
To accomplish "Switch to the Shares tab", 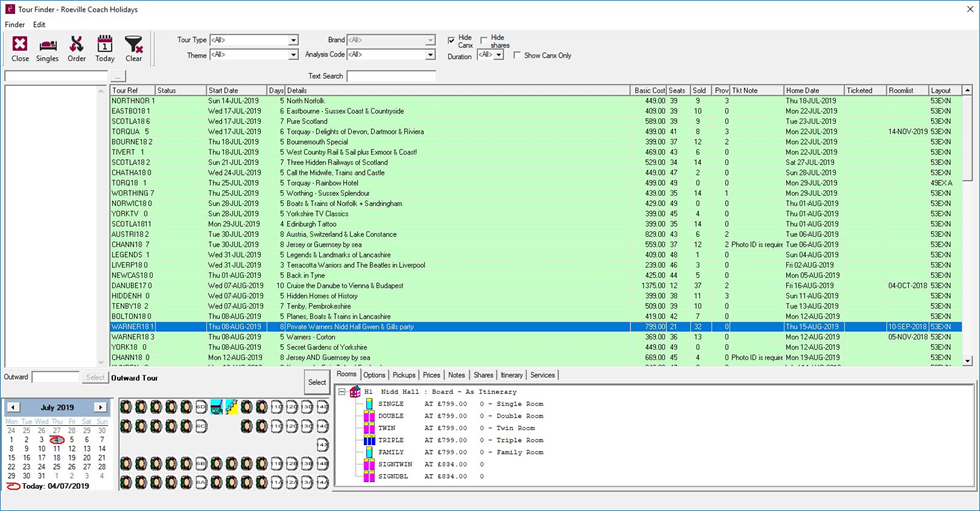I will pos(483,375).
